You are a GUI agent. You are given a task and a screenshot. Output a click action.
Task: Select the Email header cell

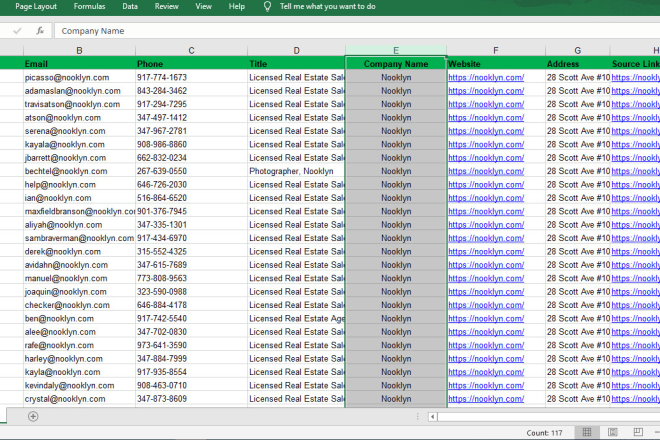coord(80,64)
